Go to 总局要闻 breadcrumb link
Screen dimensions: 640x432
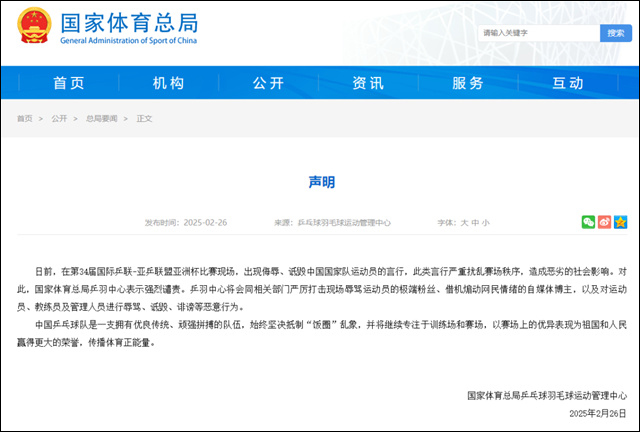point(102,118)
